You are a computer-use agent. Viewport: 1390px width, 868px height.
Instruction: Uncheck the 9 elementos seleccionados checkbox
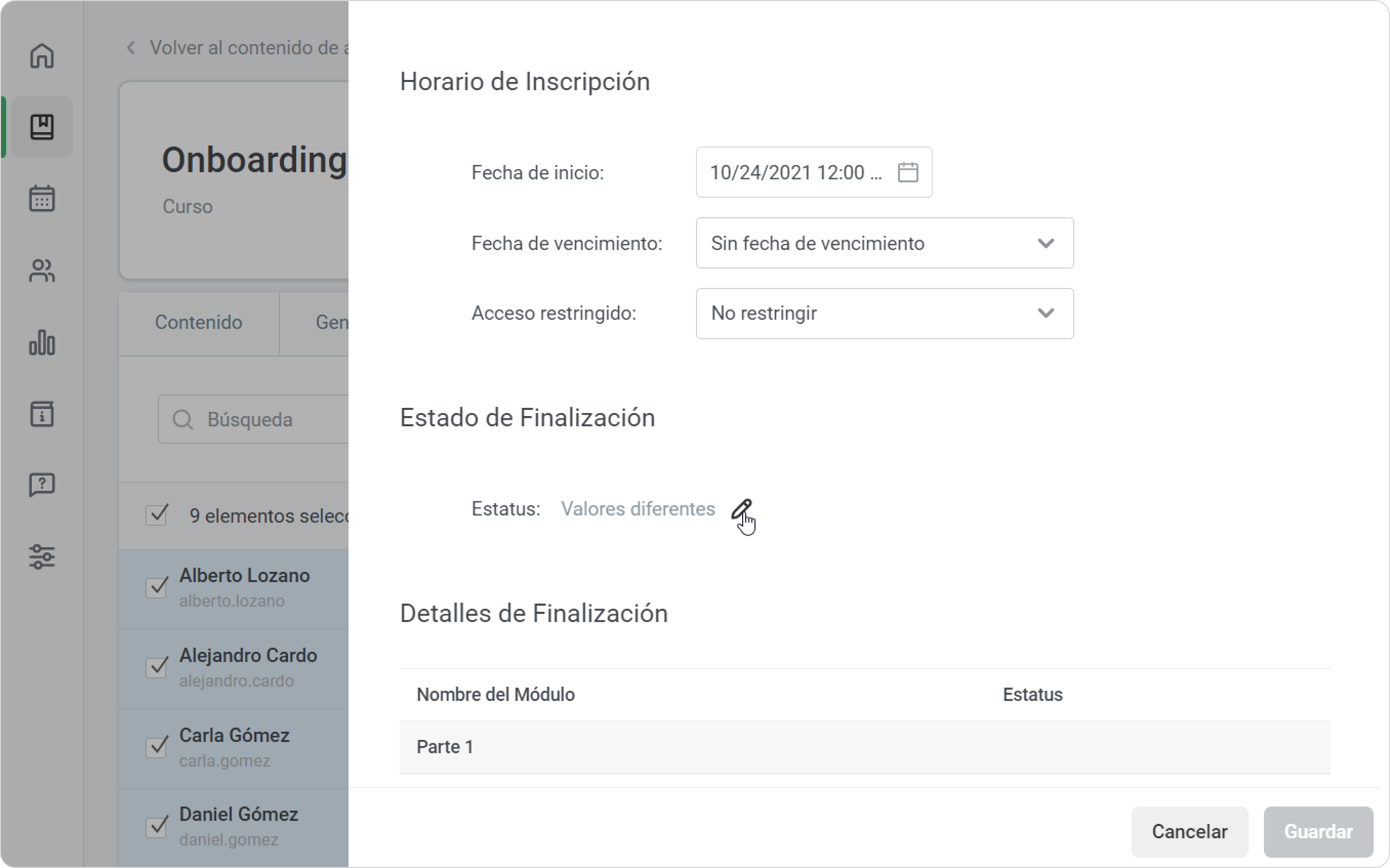(157, 515)
